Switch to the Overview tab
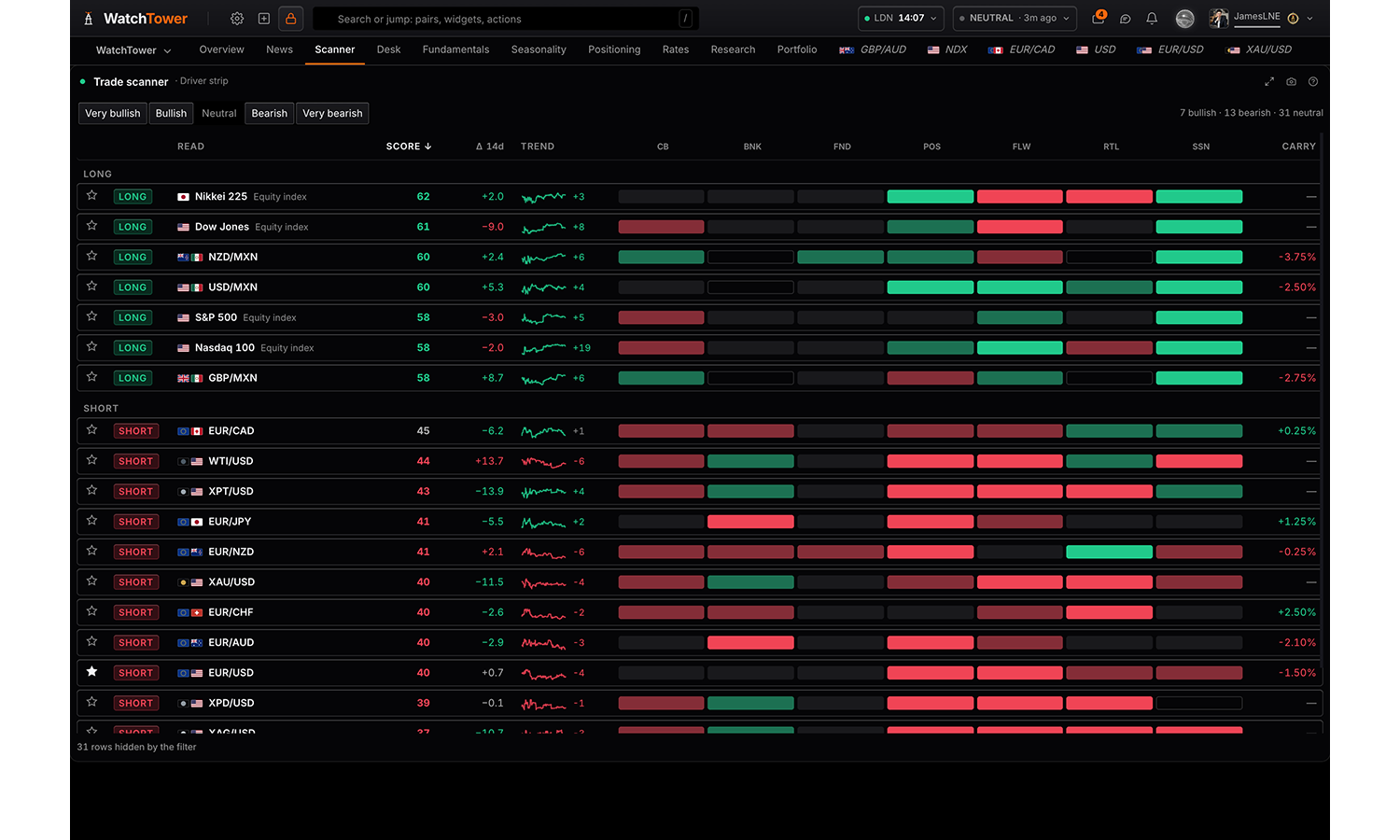This screenshot has width=1400, height=840. (x=221, y=49)
